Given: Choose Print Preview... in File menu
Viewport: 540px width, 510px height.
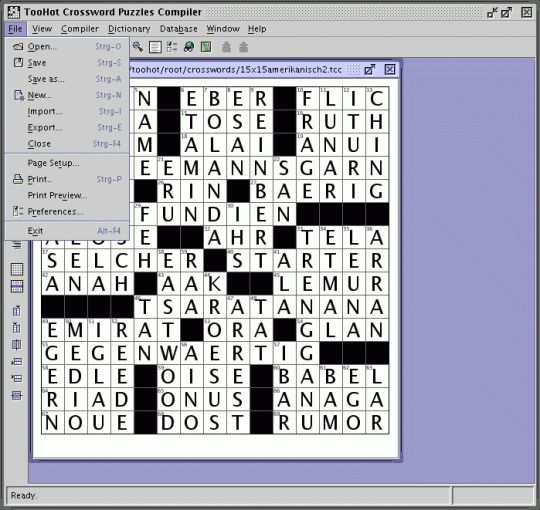Looking at the screenshot, I should coord(67,195).
